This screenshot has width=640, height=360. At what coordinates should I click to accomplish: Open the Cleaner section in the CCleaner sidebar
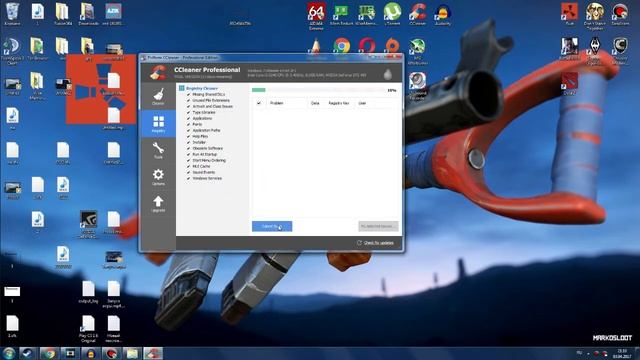(158, 96)
